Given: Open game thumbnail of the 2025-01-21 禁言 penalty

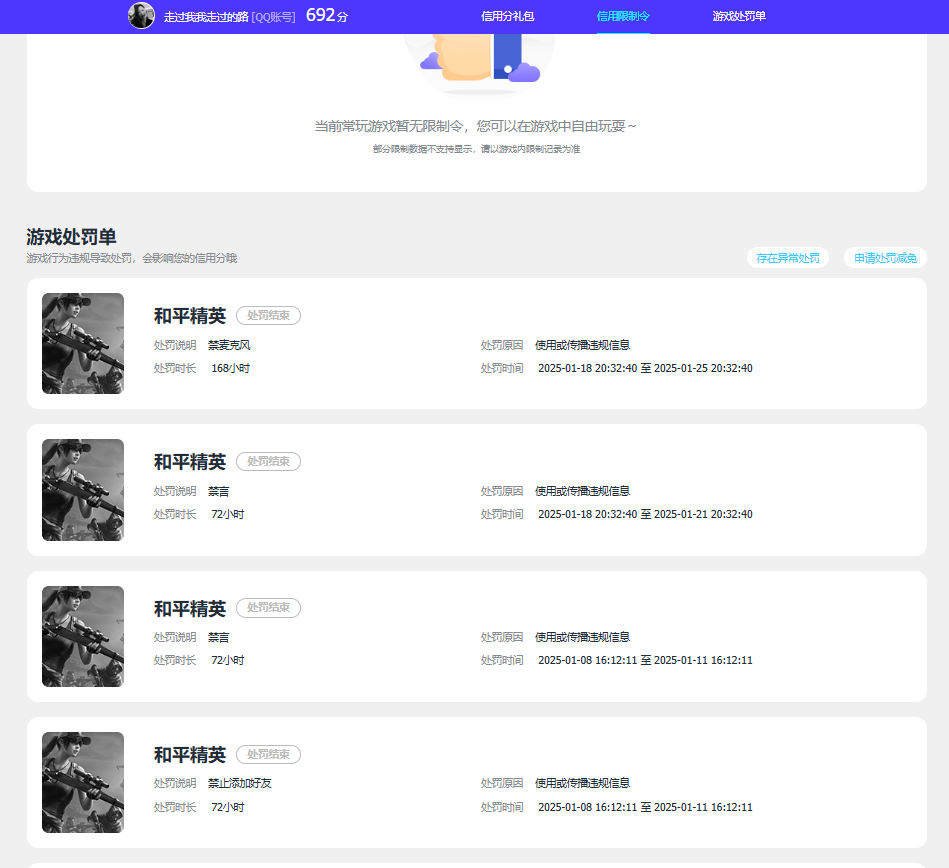Looking at the screenshot, I should 83,490.
